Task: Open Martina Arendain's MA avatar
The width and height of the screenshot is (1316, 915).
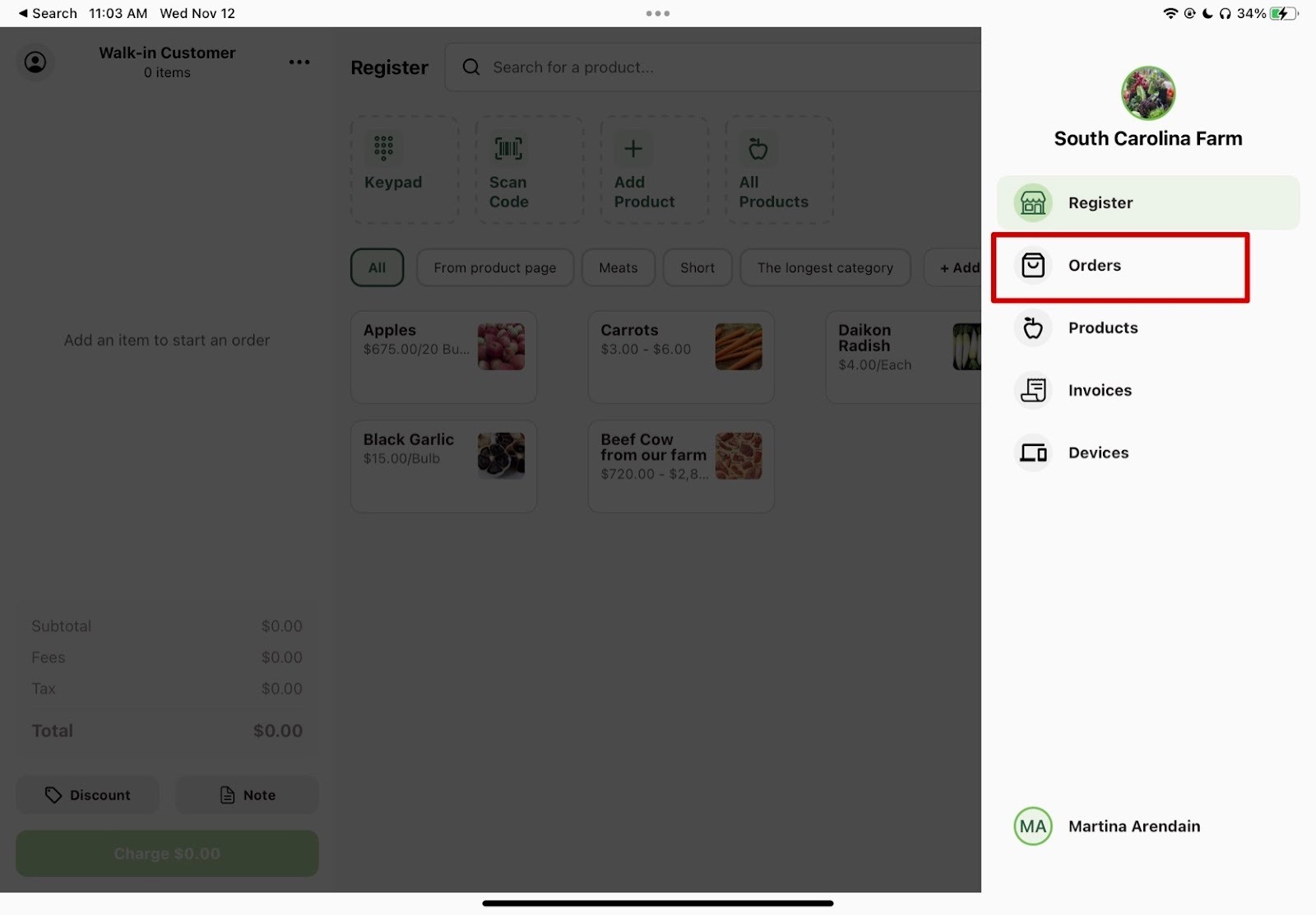Action: [1033, 827]
